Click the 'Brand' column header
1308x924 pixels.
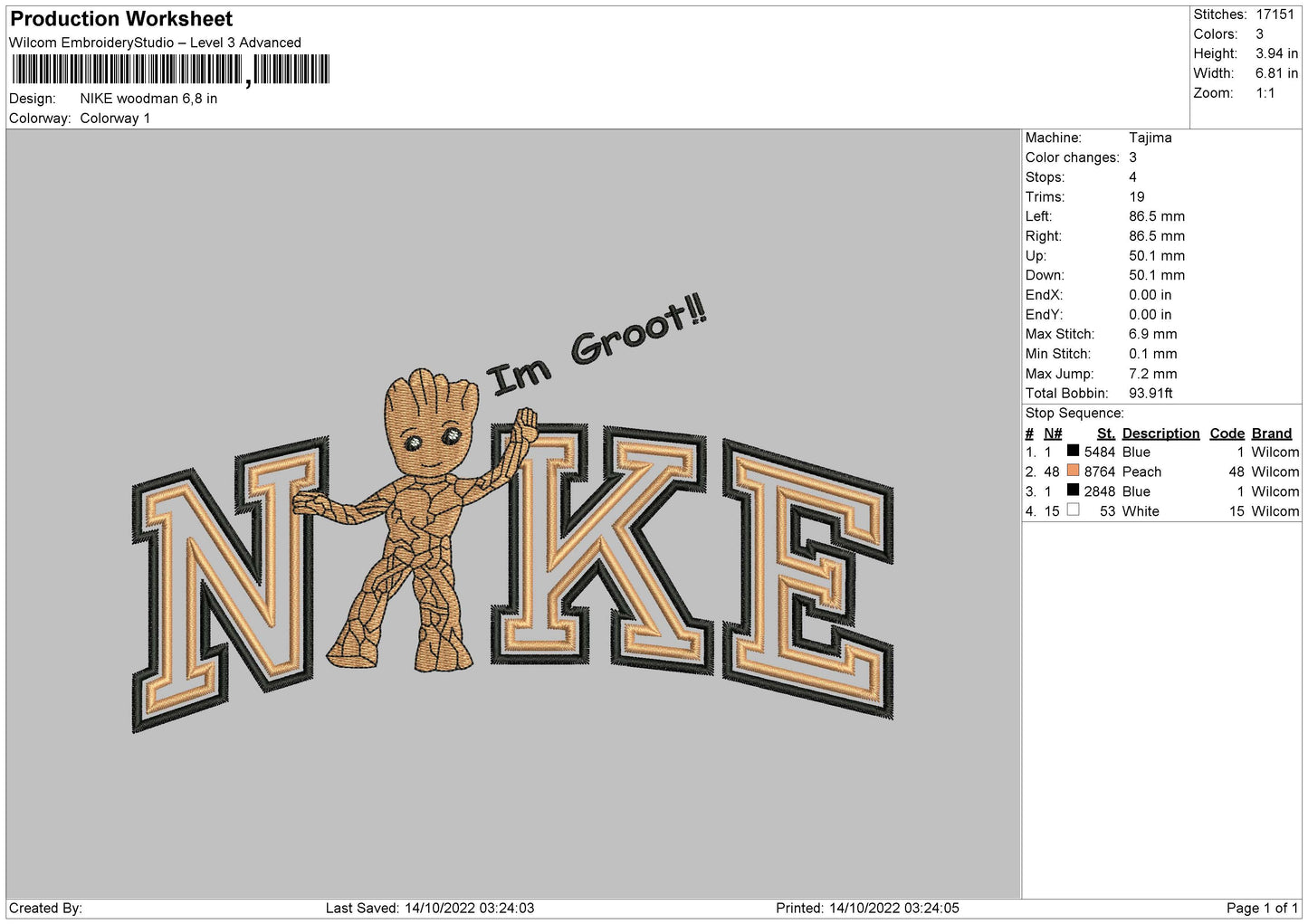coord(1272,433)
